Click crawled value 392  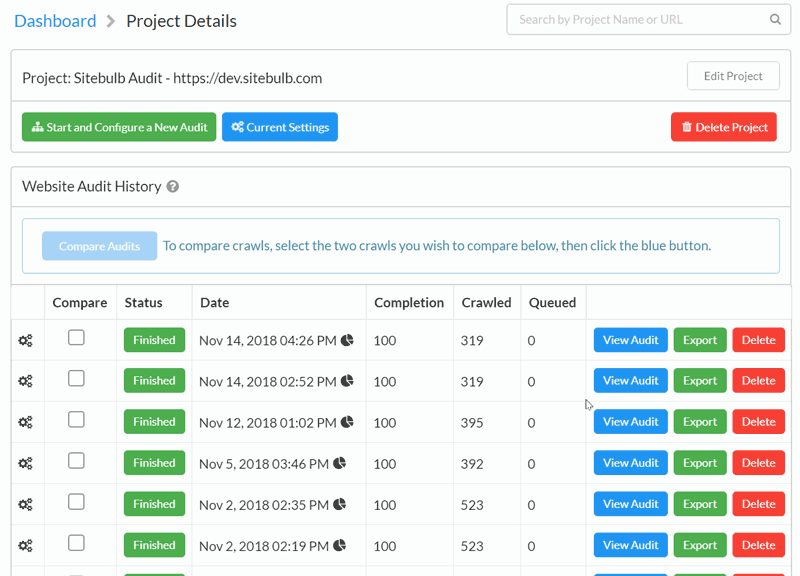coord(472,464)
